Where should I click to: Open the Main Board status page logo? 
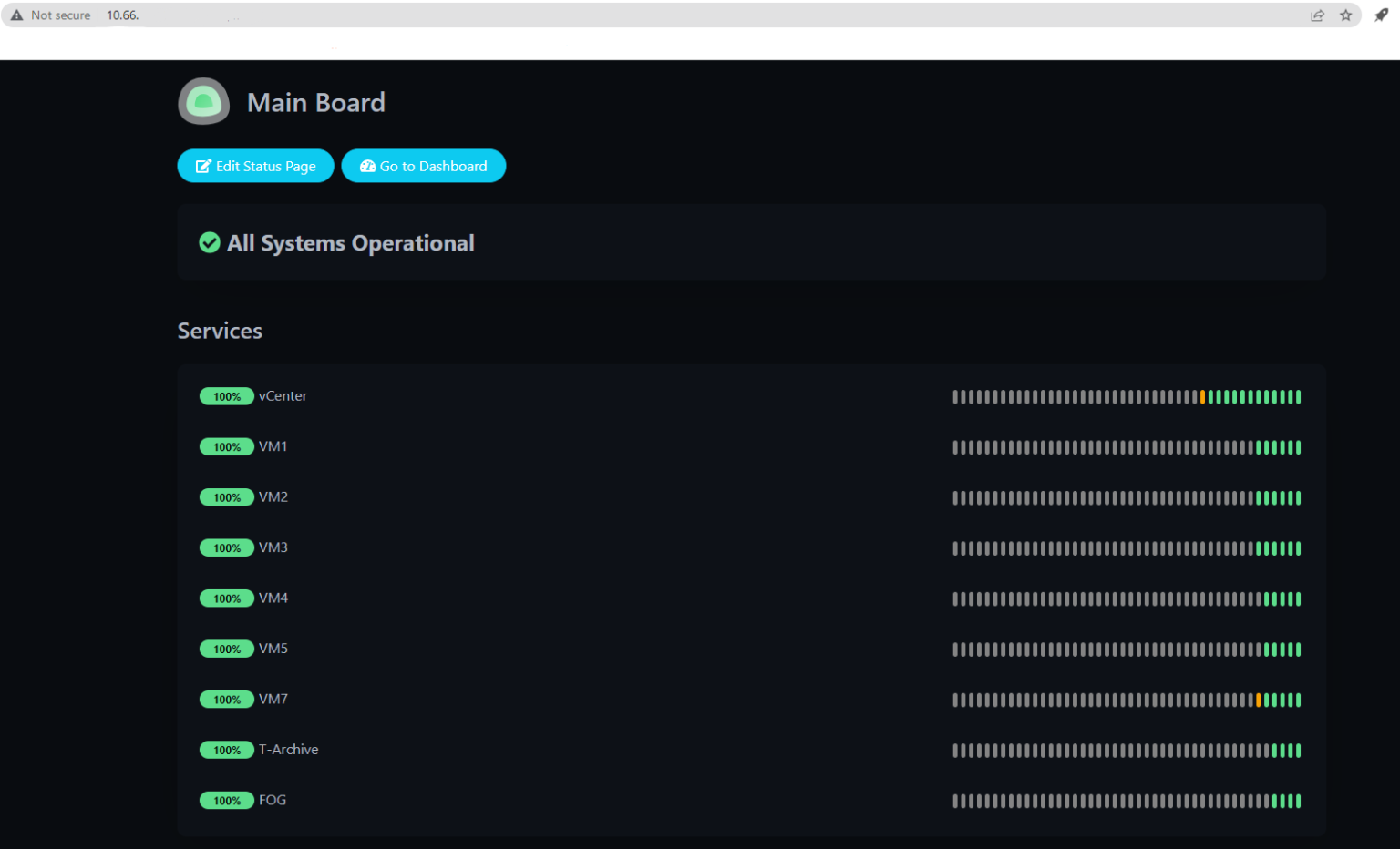point(203,101)
